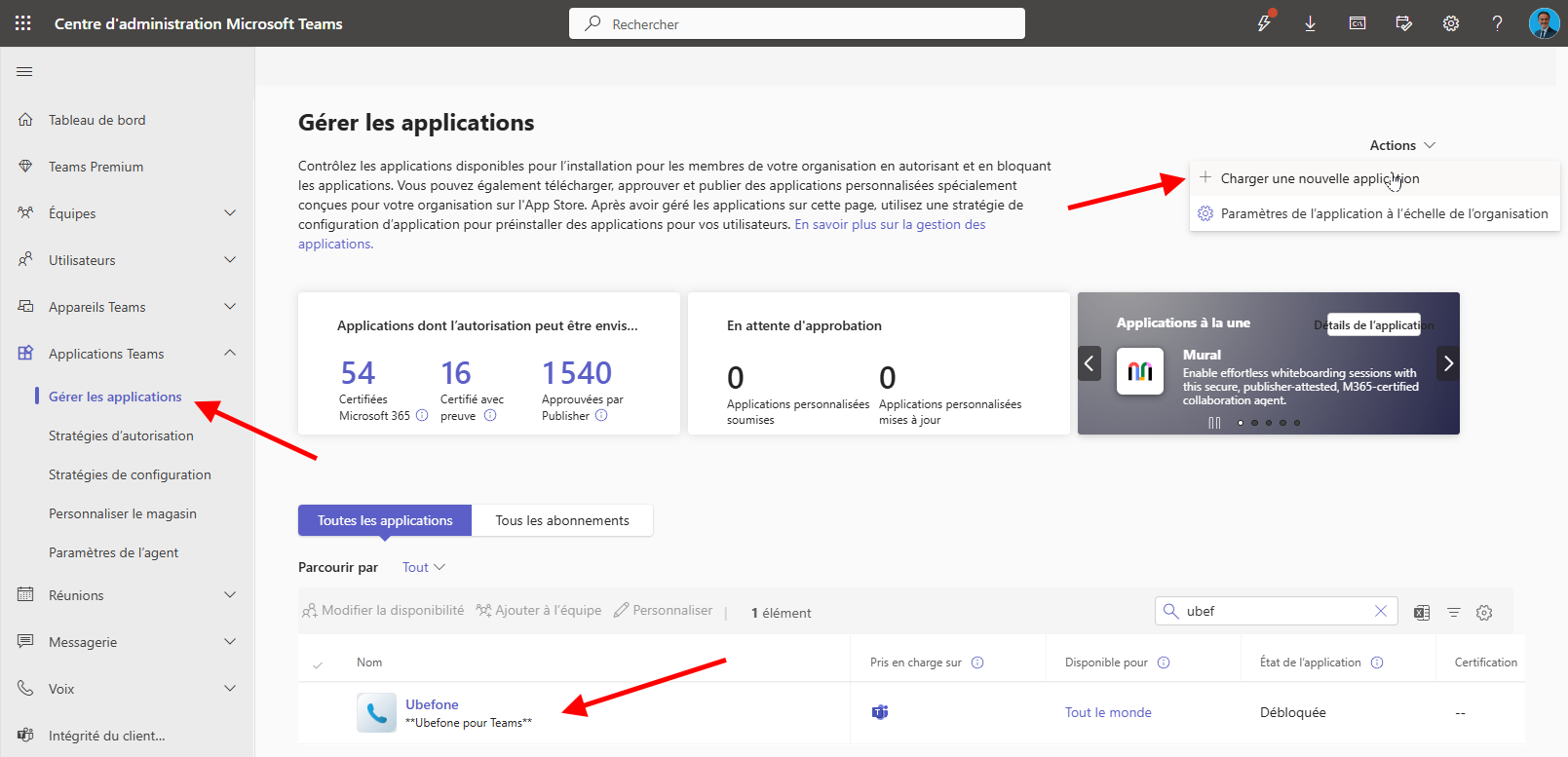Click the Rechercher box in the header
The height and width of the screenshot is (757, 1568).
[797, 23]
